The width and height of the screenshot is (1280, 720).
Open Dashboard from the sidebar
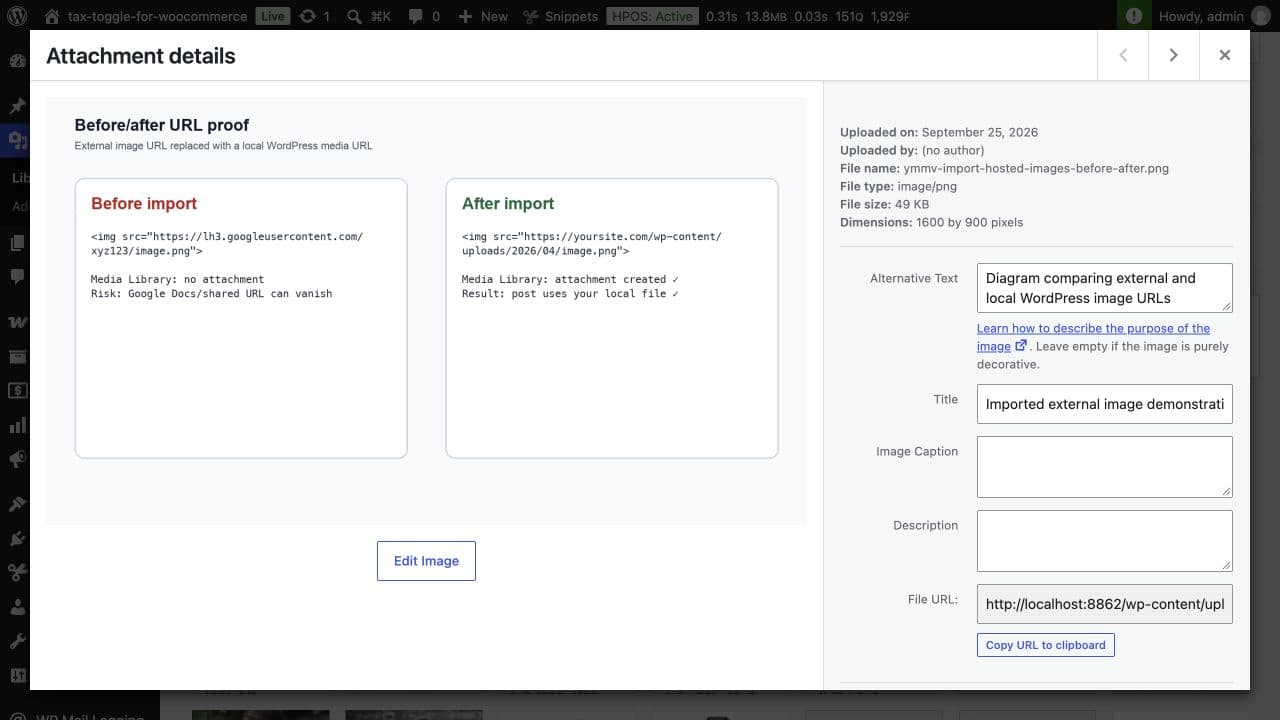pyautogui.click(x=16, y=61)
